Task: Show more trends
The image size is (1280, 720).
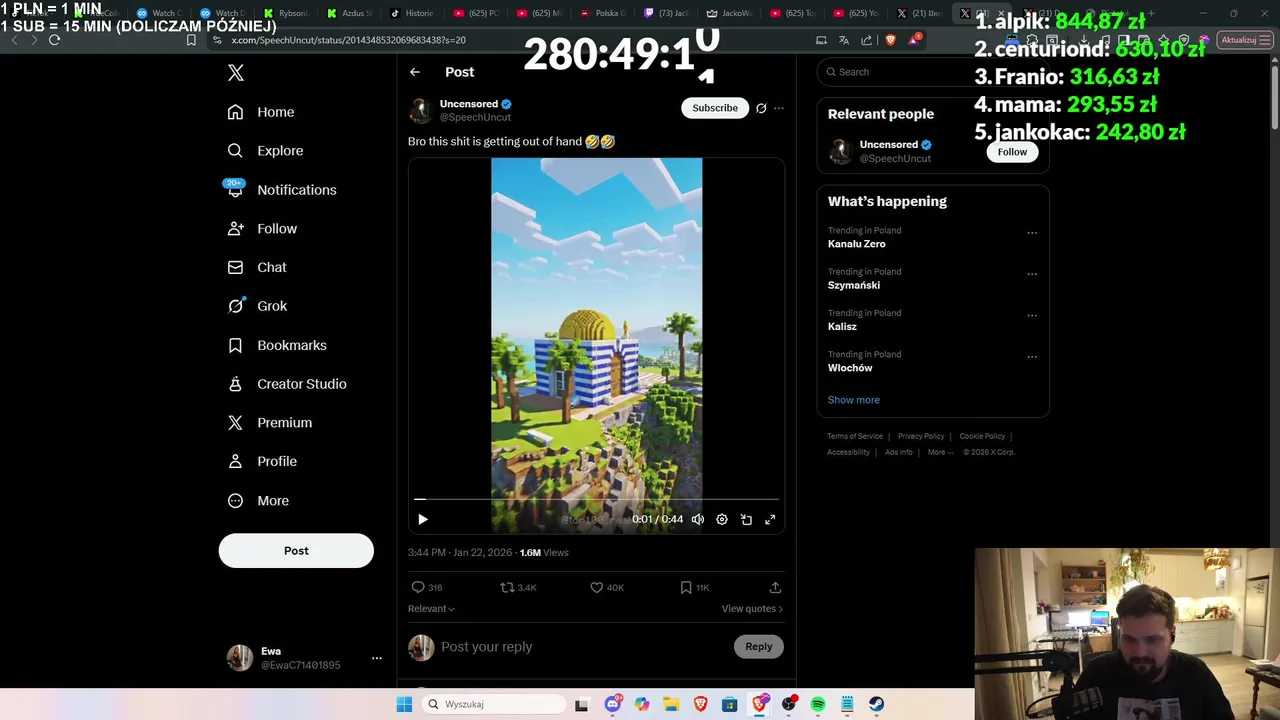Action: (x=854, y=400)
